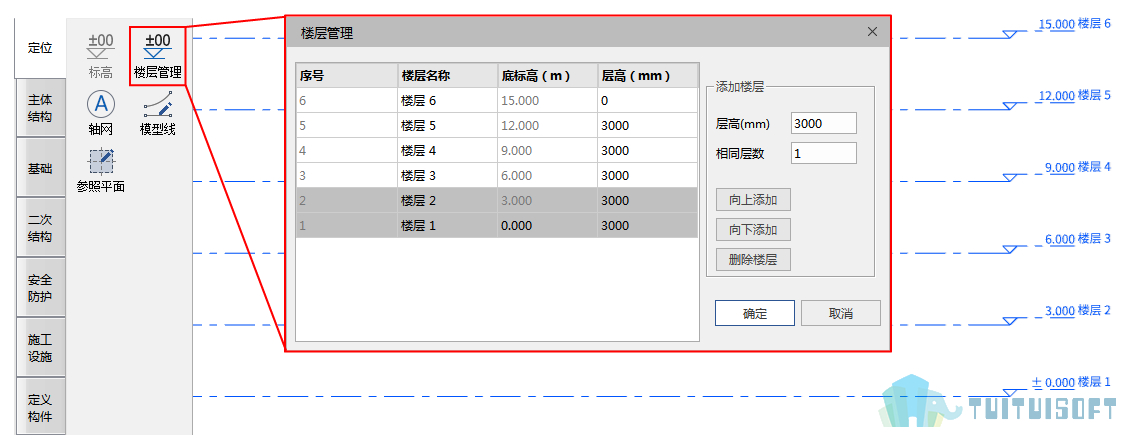Open the 基础 tab
The height and width of the screenshot is (445, 1123).
click(x=40, y=168)
